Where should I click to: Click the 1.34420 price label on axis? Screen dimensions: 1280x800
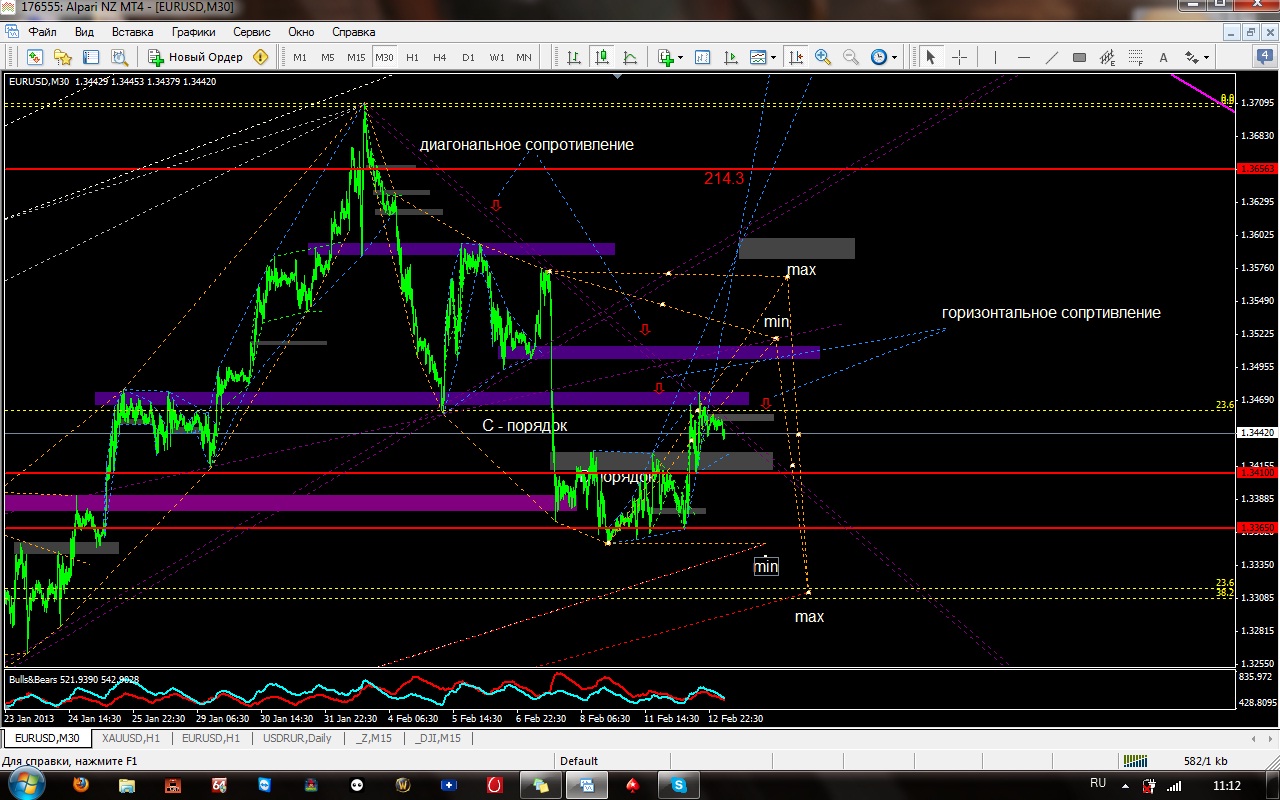coord(1258,433)
